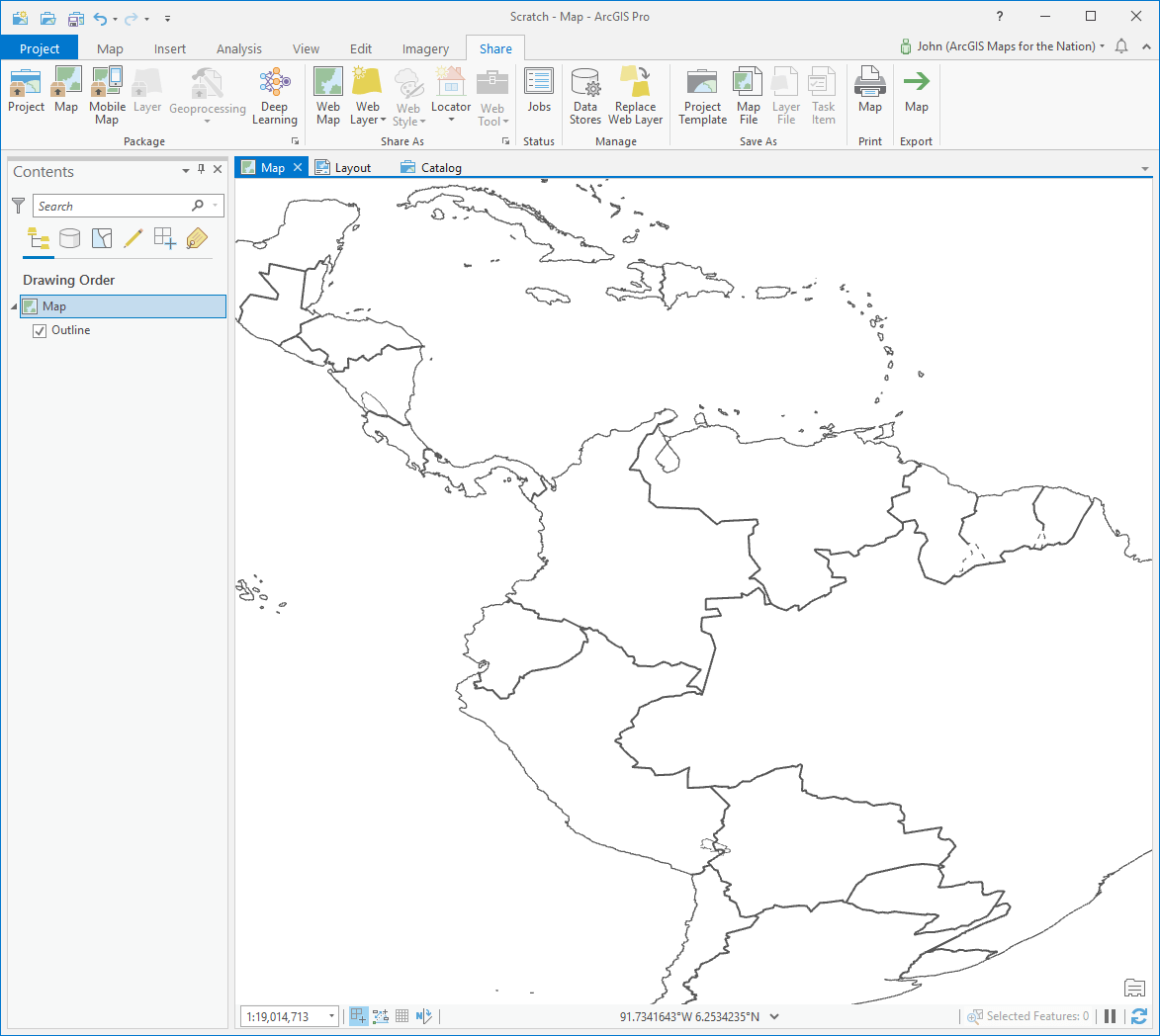
Task: Expand the Web Layer dropdown arrow
Action: (384, 120)
